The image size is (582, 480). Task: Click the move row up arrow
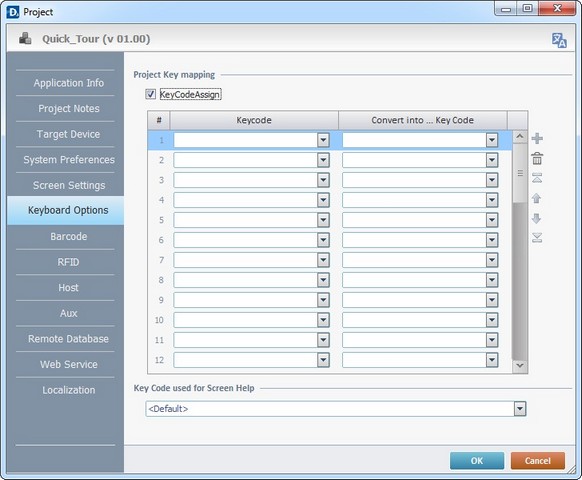click(537, 198)
